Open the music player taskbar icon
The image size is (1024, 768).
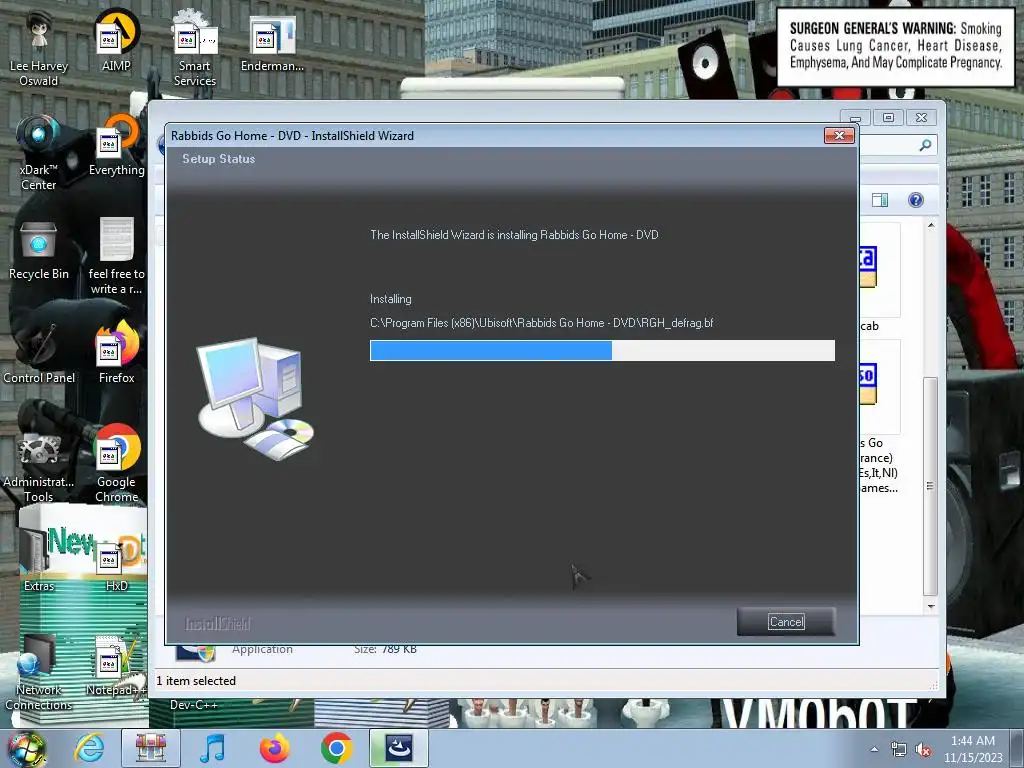coord(212,748)
